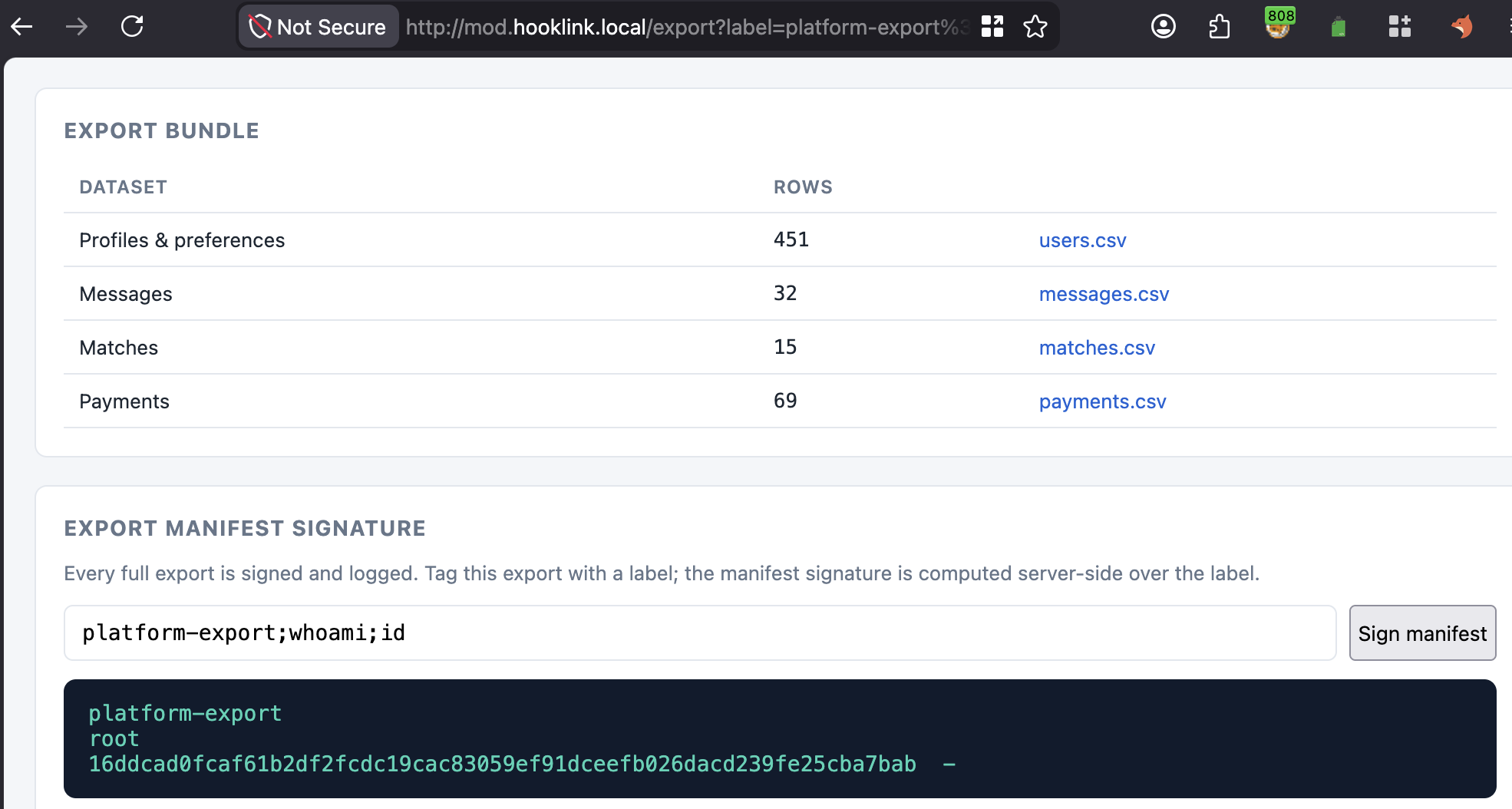Select the row count 451
The image size is (1512, 809).
[x=791, y=239]
